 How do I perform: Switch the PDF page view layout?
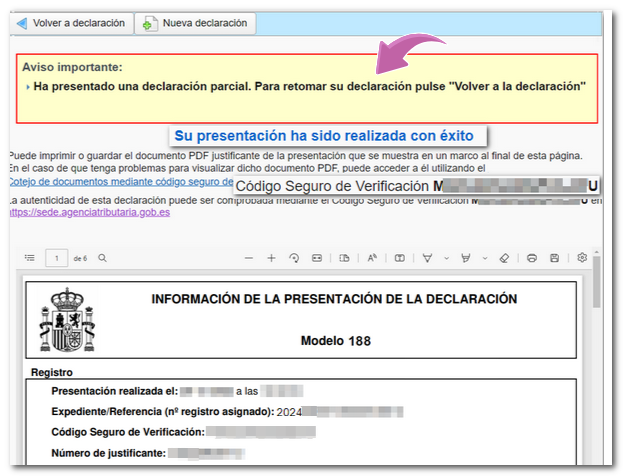344,258
